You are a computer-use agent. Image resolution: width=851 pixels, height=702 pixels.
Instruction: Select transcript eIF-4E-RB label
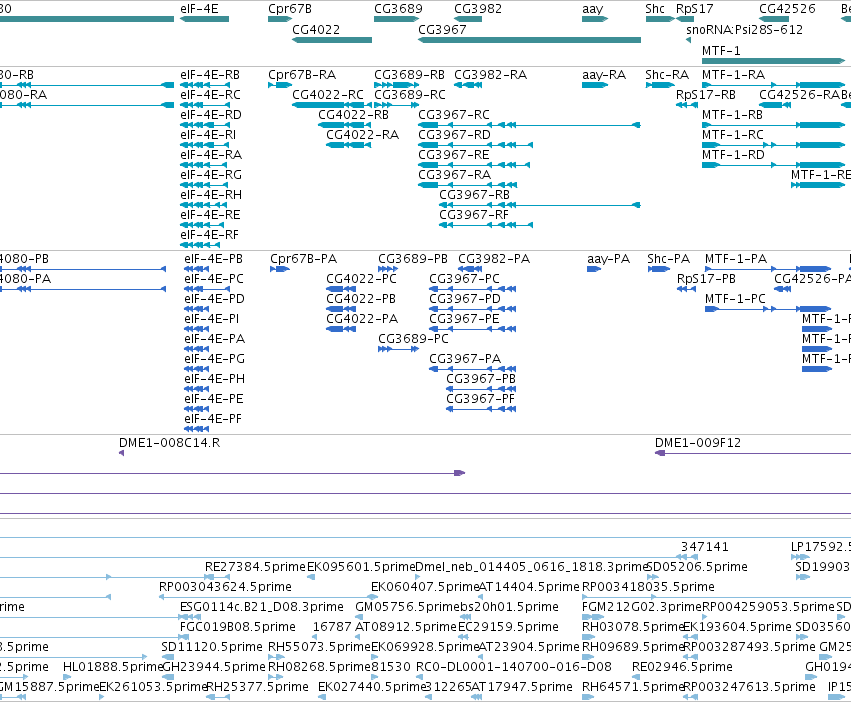point(210,74)
